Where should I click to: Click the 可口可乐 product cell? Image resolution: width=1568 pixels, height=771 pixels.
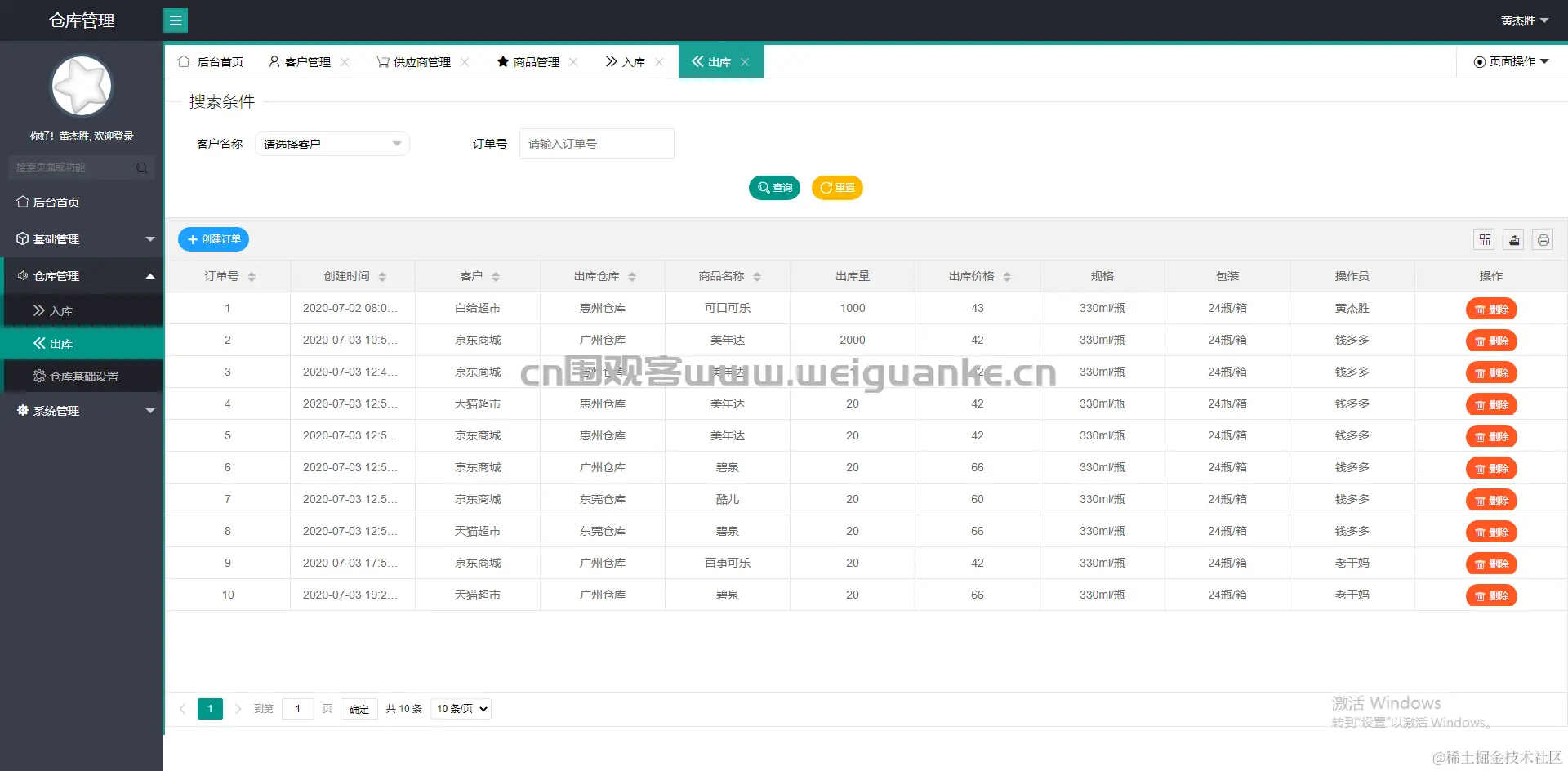click(728, 308)
